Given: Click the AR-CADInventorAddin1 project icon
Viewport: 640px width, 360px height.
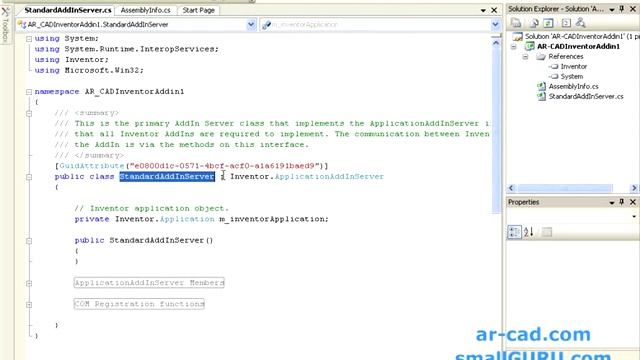Looking at the screenshot, I should point(529,46).
